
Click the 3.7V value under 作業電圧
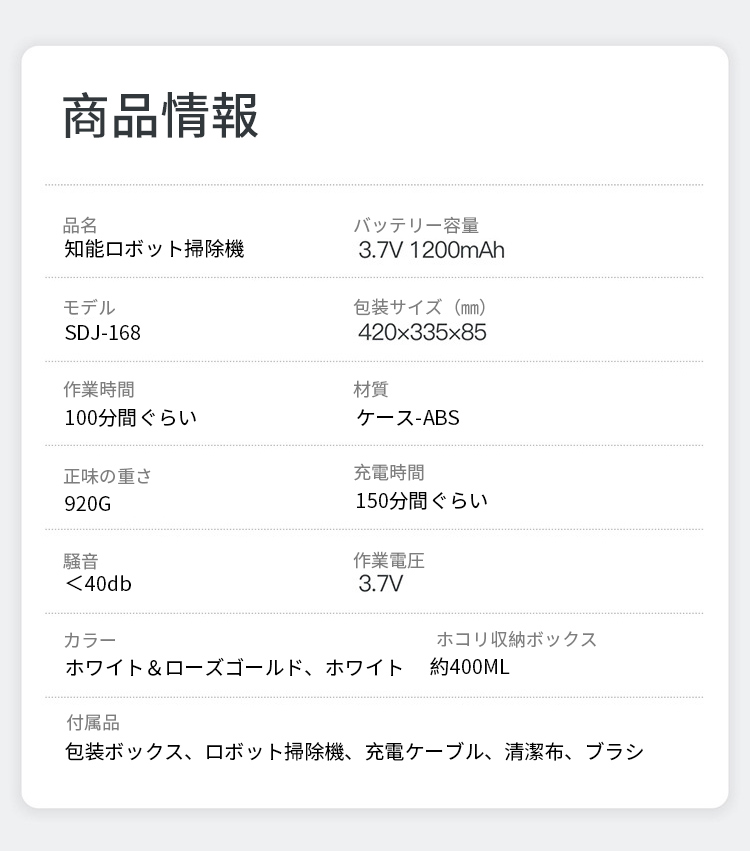[x=381, y=584]
